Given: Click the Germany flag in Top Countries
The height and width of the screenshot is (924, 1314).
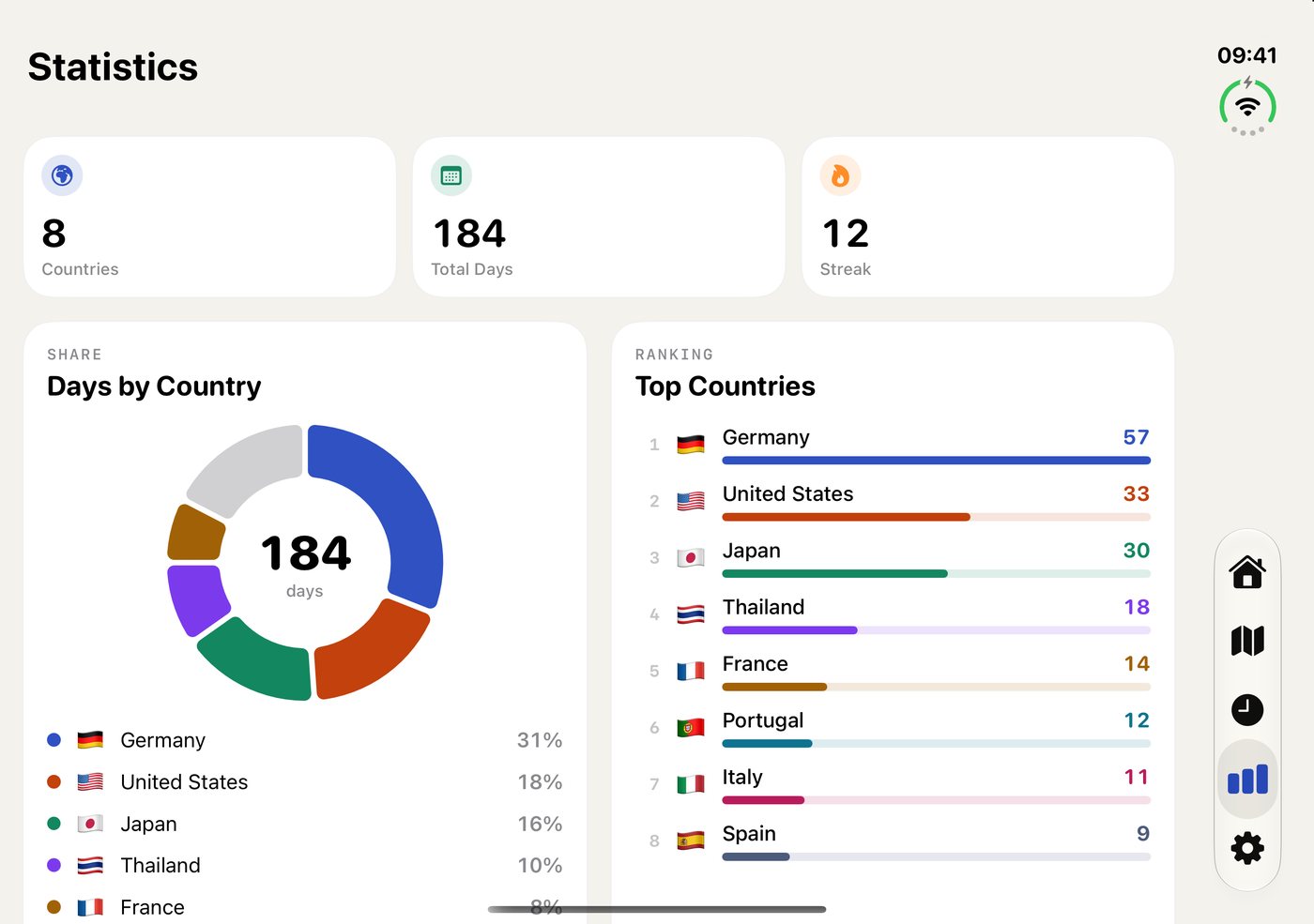Looking at the screenshot, I should click(691, 445).
